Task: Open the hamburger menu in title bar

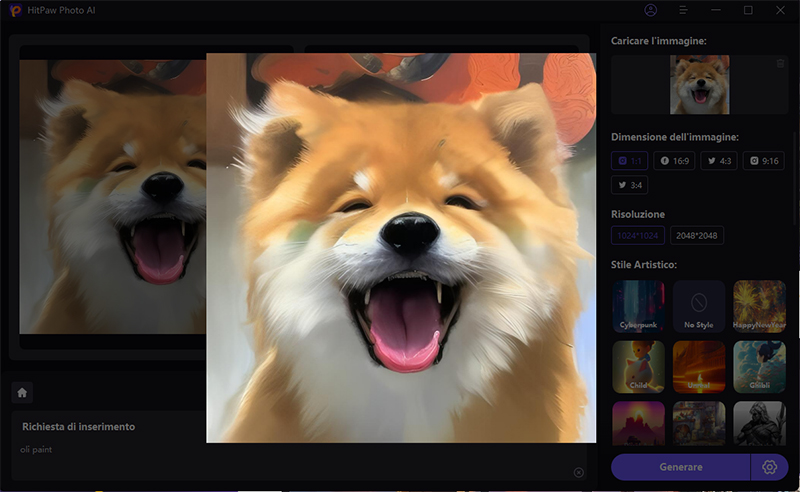Action: click(x=683, y=10)
